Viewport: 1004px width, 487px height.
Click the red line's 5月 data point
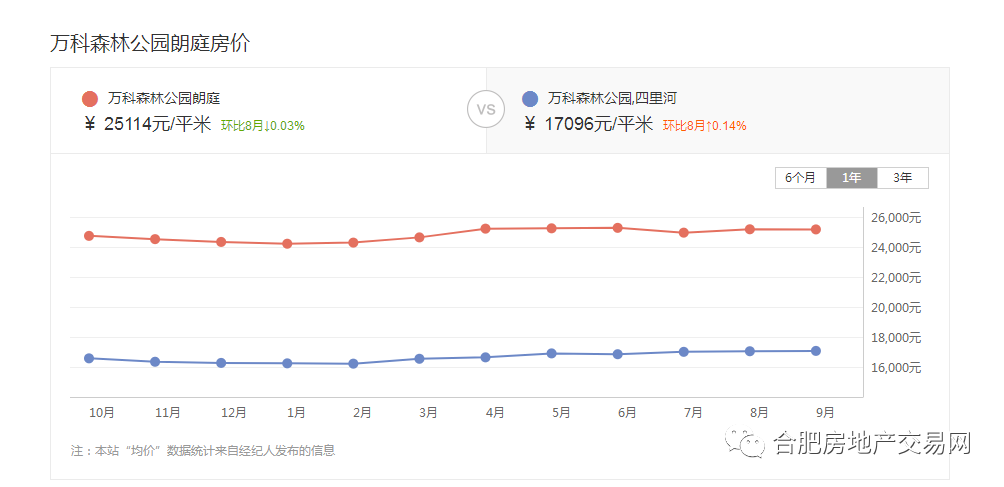[x=551, y=228]
